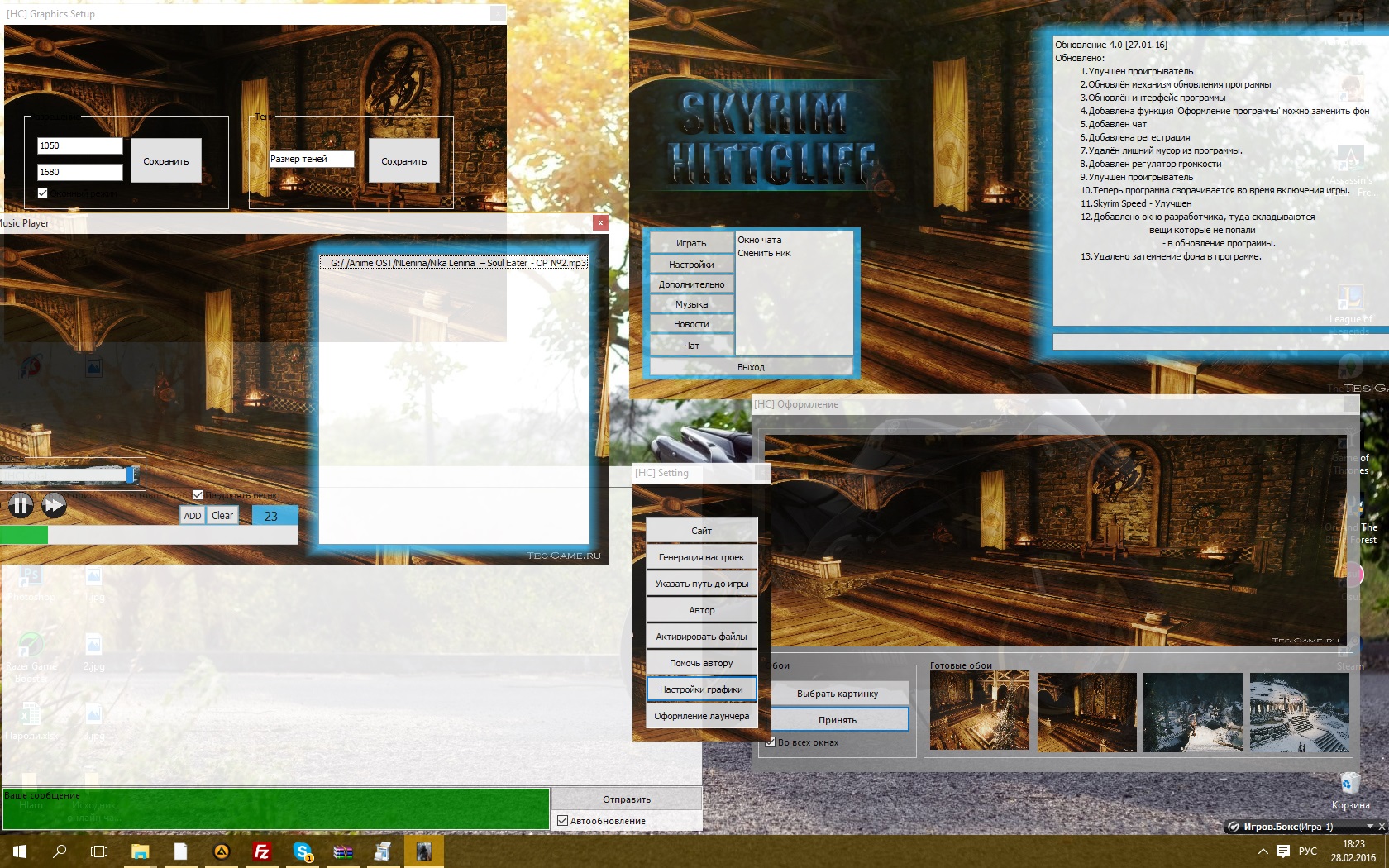Viewport: 1389px width, 868px height.
Task: Click the Размер теней input field
Action: pos(312,159)
